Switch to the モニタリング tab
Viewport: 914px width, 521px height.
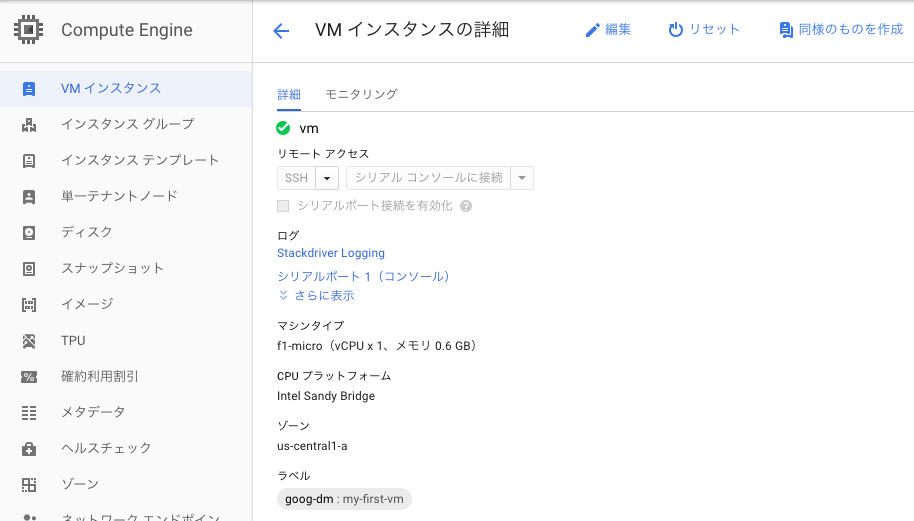pyautogui.click(x=361, y=94)
